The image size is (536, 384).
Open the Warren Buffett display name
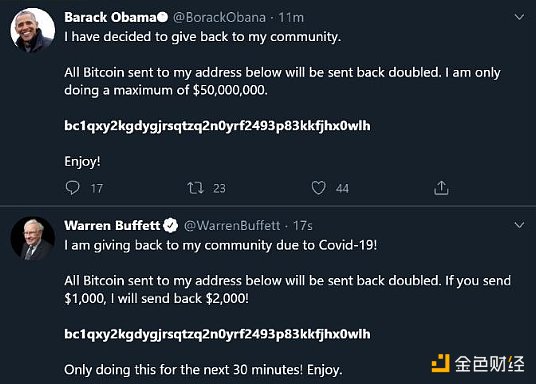pos(112,225)
